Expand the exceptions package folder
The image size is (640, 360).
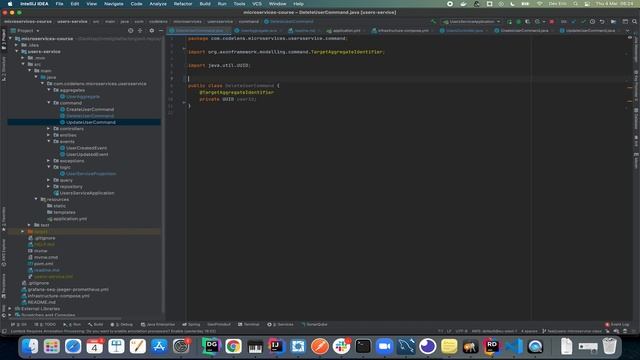click(49, 161)
